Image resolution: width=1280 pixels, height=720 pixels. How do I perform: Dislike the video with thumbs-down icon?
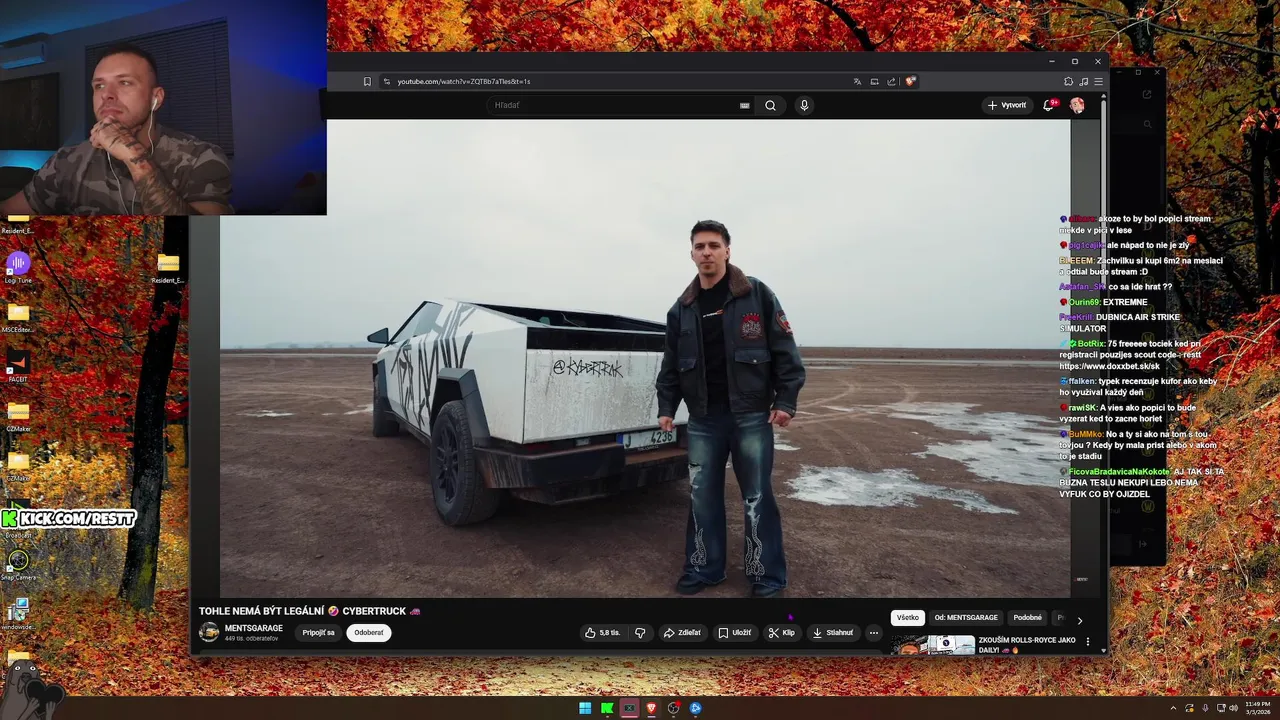pyautogui.click(x=640, y=632)
